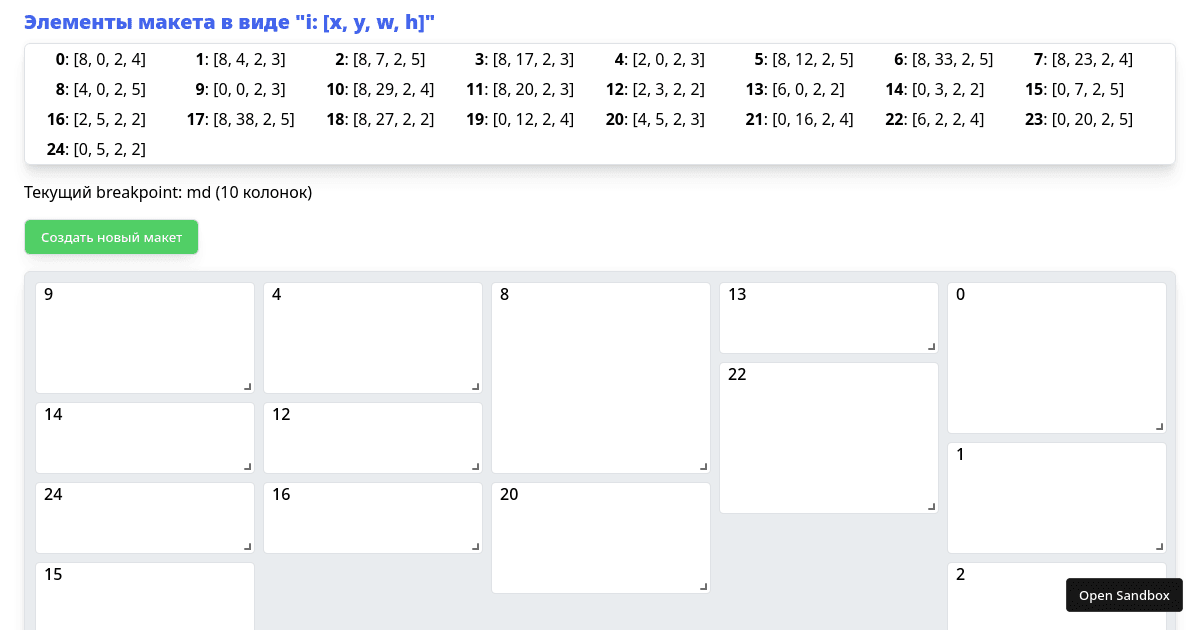Click resize handle of grid item 8
This screenshot has height=630, width=1200.
pos(703,466)
